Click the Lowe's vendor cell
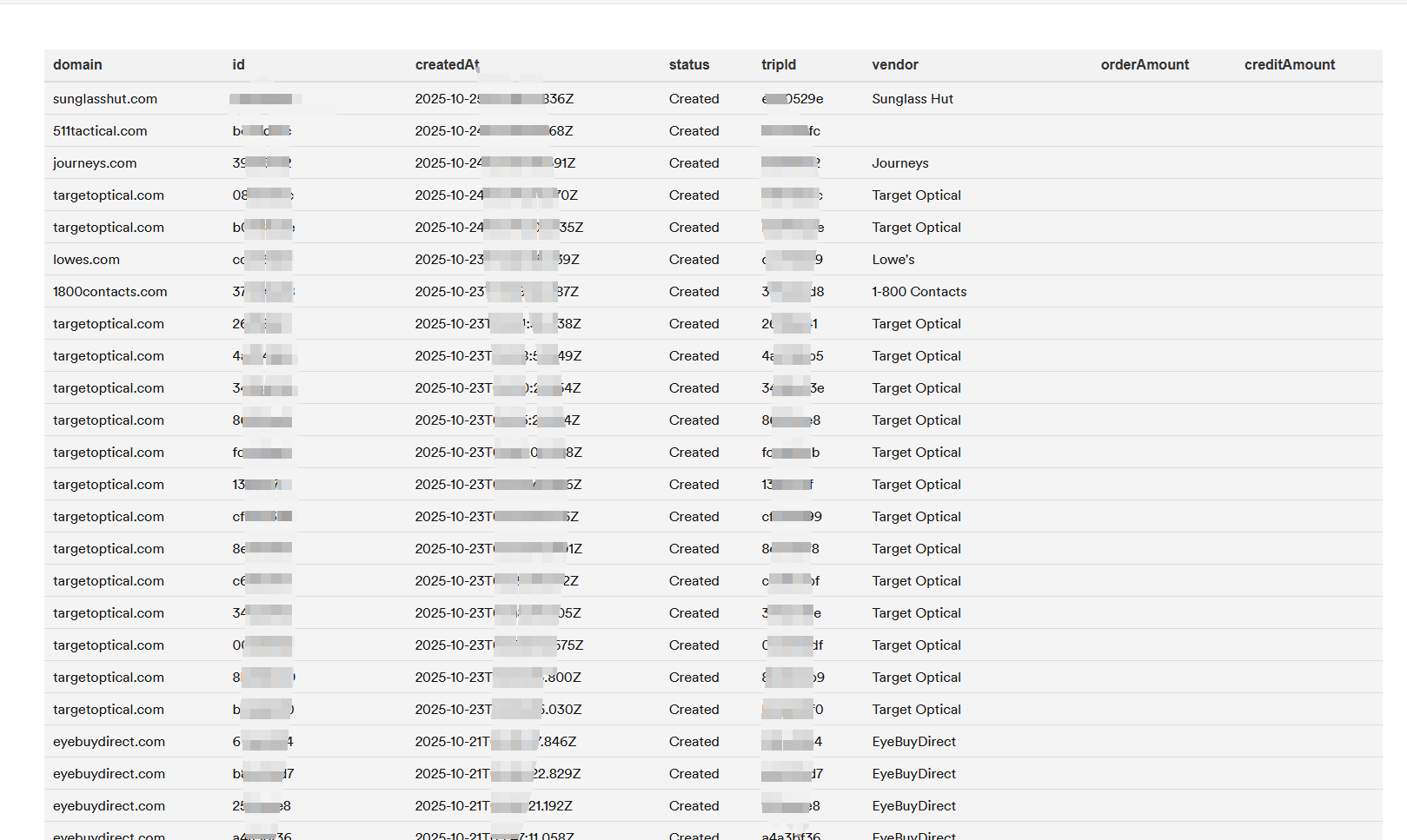Image resolution: width=1407 pixels, height=840 pixels. (x=893, y=260)
